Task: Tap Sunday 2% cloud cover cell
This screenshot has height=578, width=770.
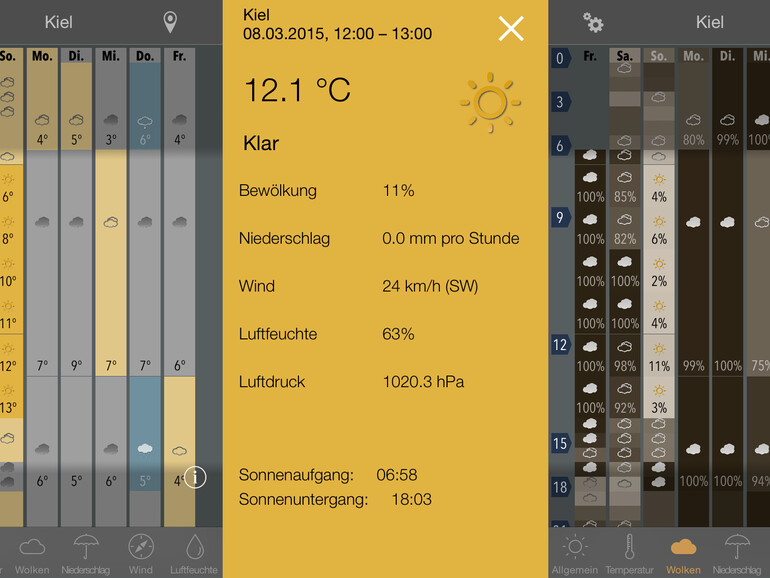Action: point(659,271)
